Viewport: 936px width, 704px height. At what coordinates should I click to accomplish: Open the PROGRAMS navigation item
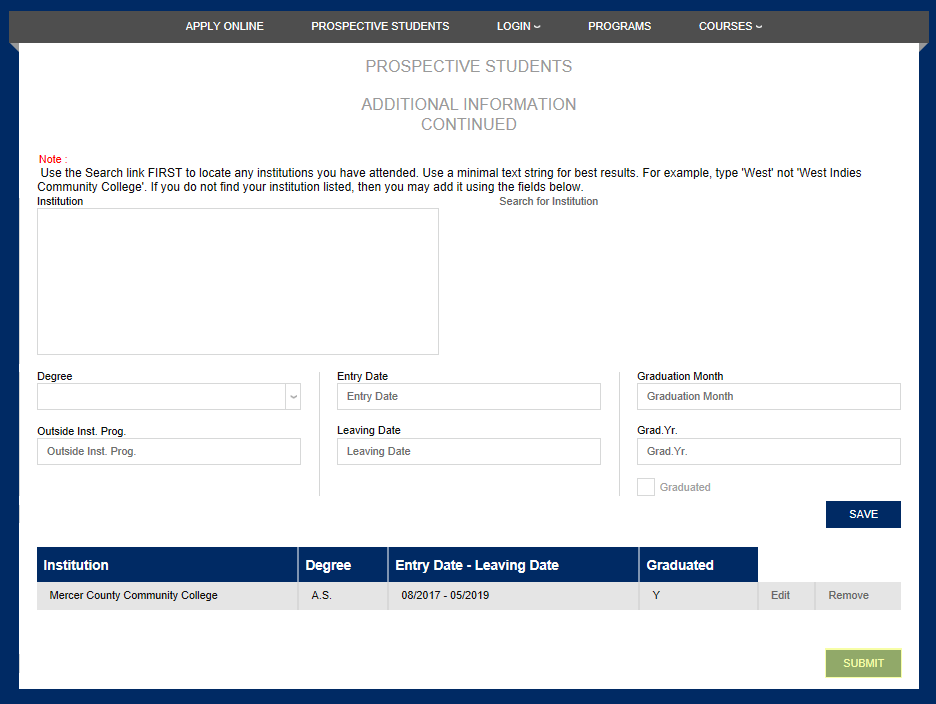point(619,26)
